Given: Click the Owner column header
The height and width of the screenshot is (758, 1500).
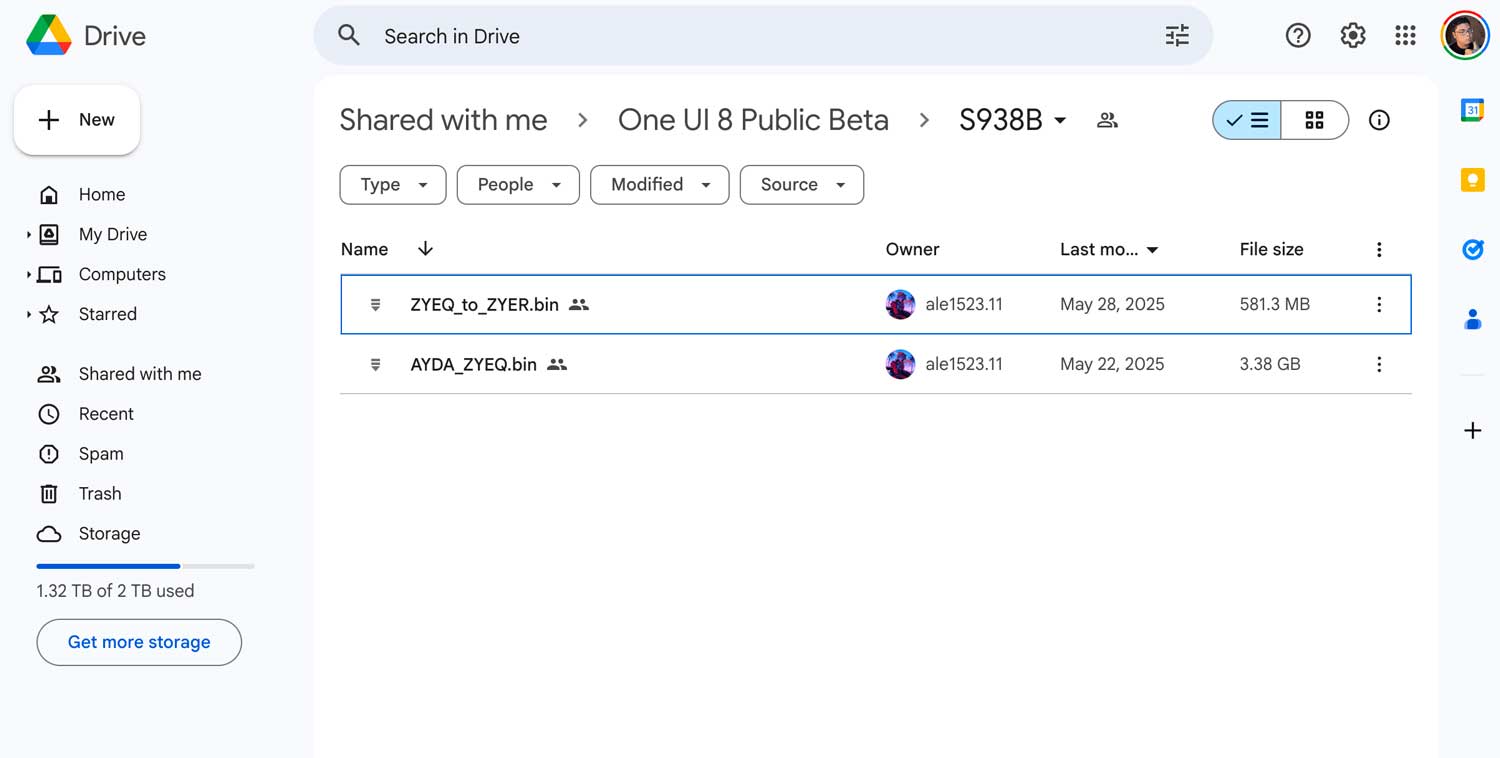Looking at the screenshot, I should point(912,250).
